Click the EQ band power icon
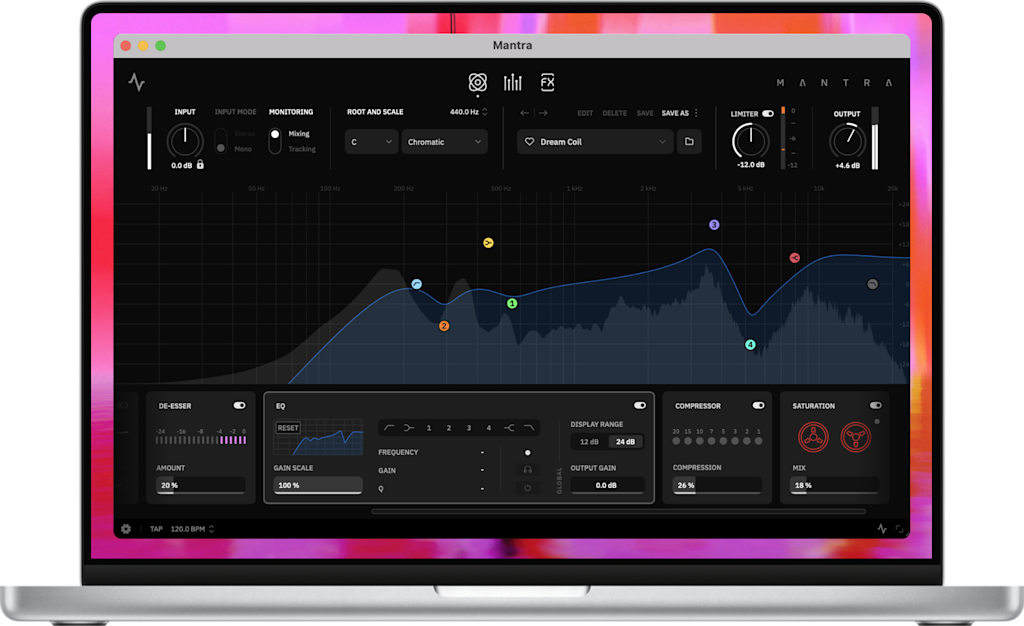Image resolution: width=1024 pixels, height=626 pixels. pos(528,488)
